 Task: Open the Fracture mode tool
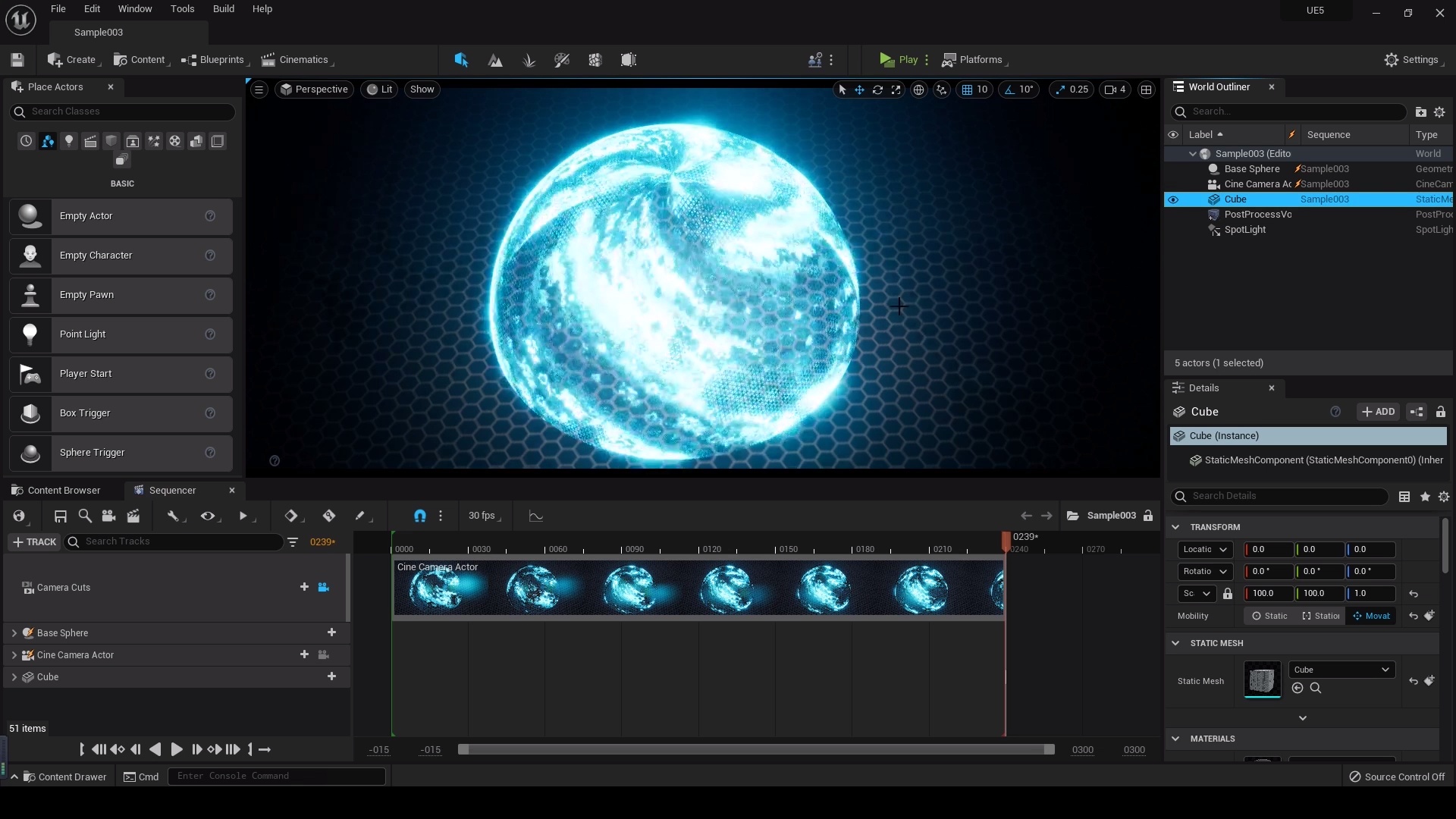tap(595, 60)
